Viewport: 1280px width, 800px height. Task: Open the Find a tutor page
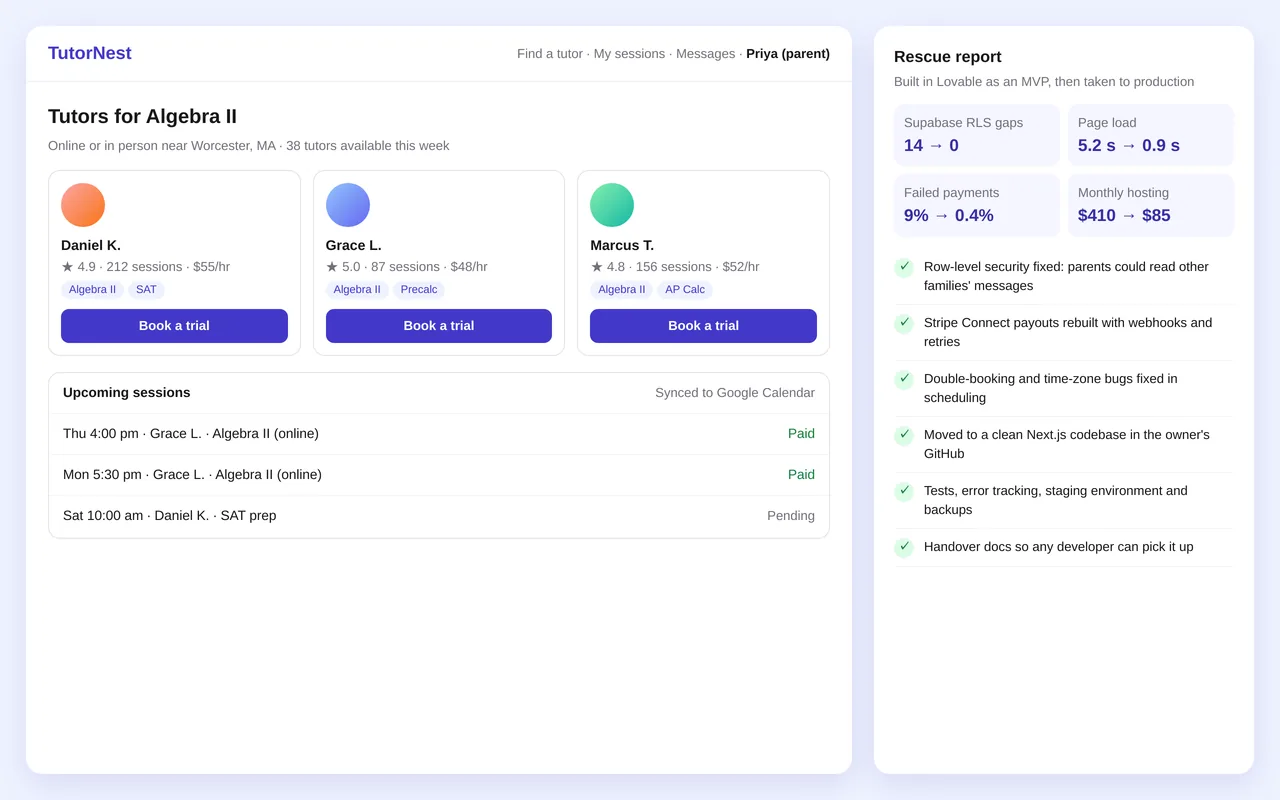click(x=550, y=54)
